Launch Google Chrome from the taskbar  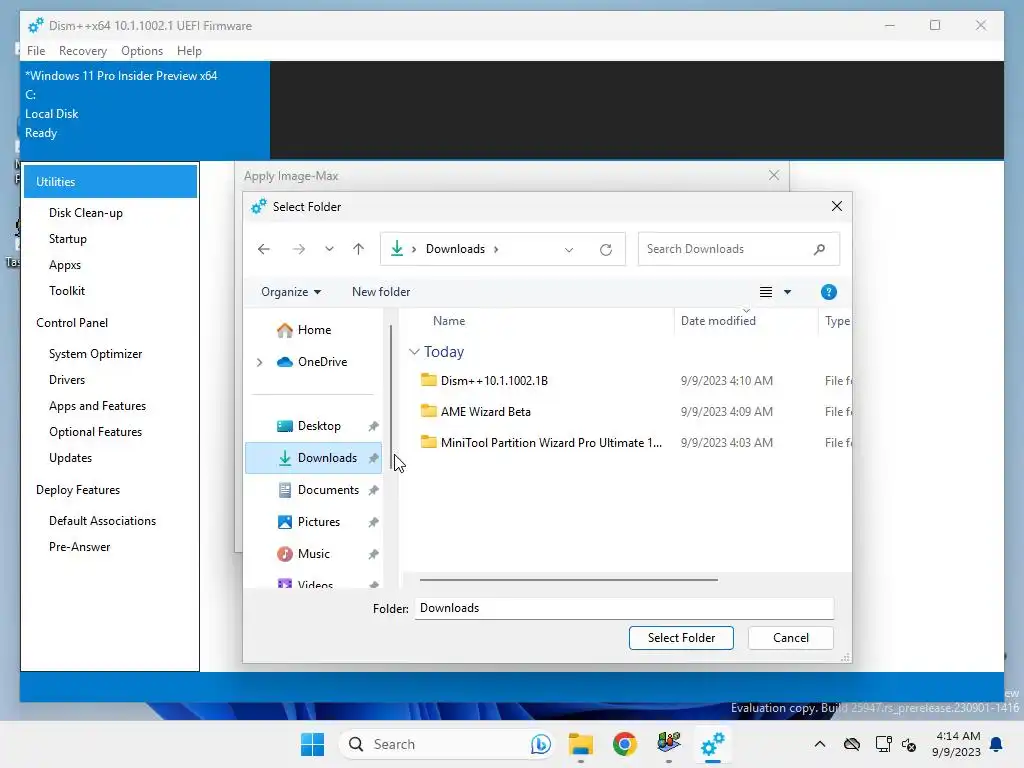[x=625, y=744]
